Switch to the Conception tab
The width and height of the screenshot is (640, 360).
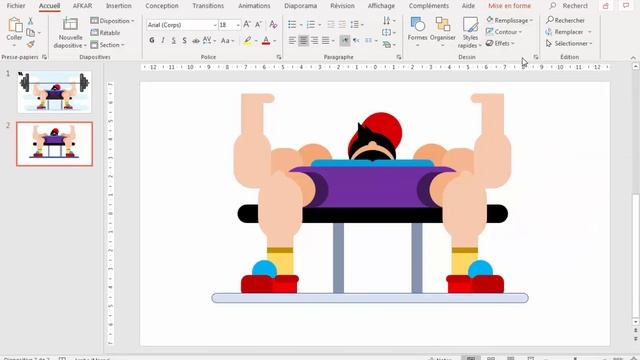pos(162,6)
